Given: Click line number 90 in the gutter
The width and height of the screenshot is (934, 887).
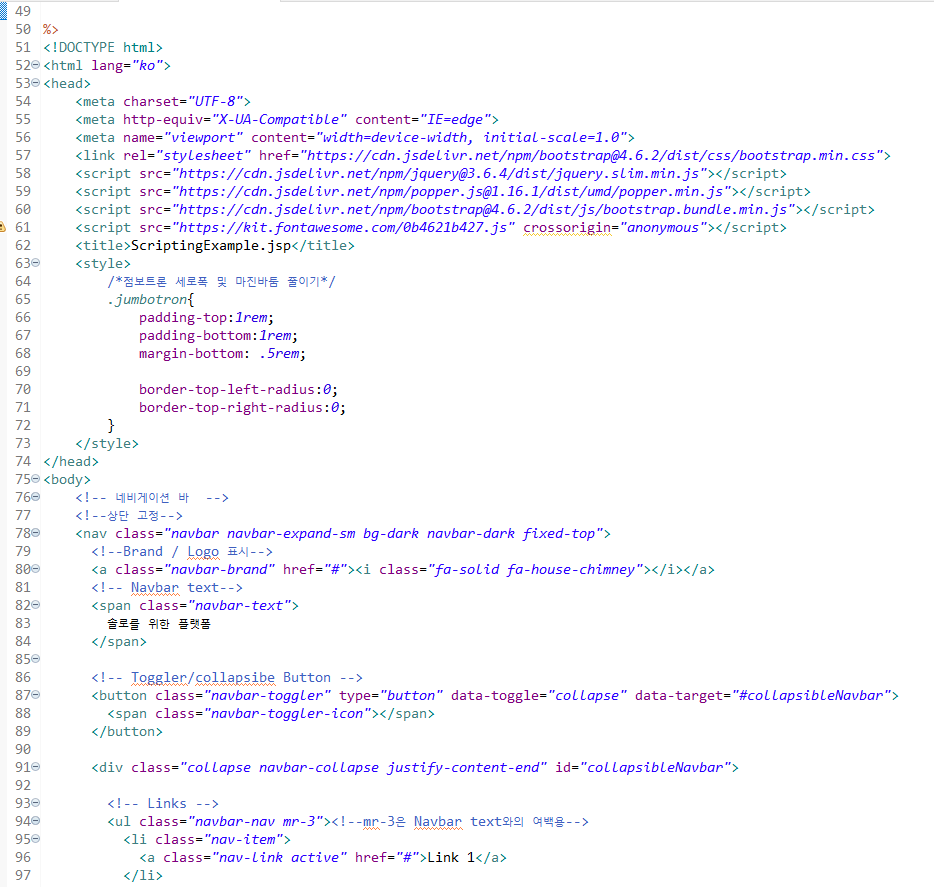Looking at the screenshot, I should [x=23, y=749].
